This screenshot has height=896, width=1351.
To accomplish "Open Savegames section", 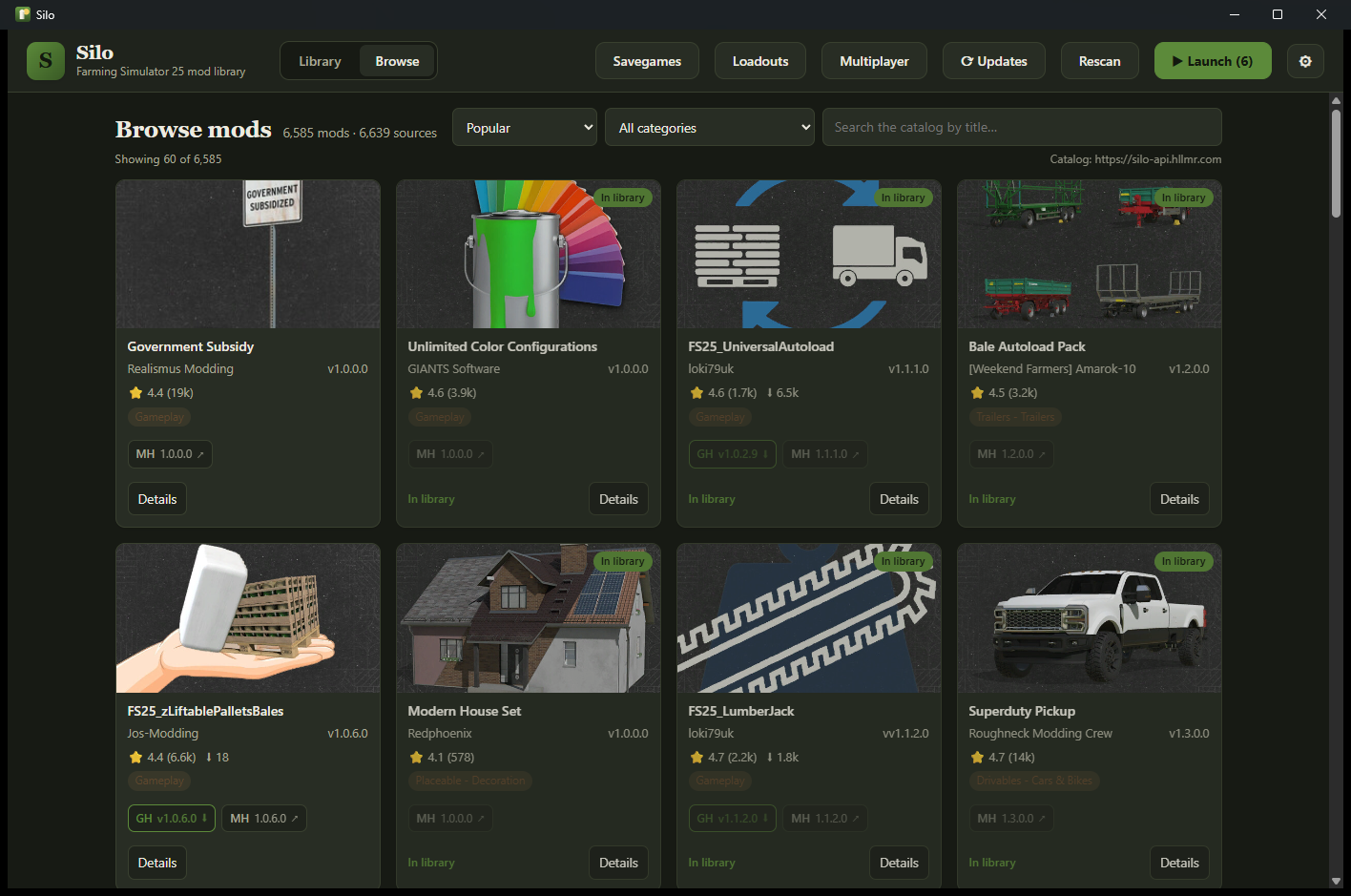I will pyautogui.click(x=647, y=61).
